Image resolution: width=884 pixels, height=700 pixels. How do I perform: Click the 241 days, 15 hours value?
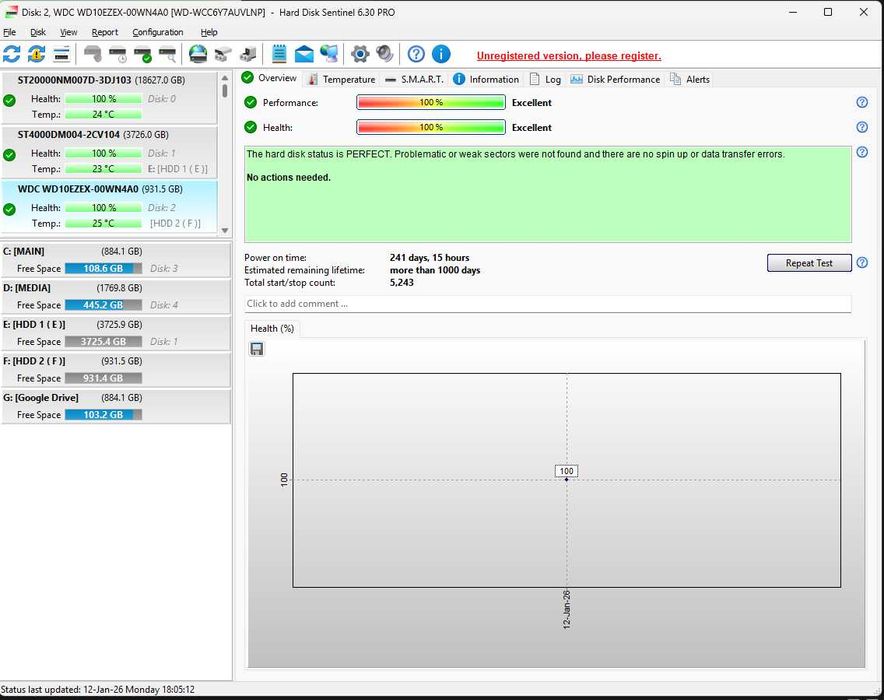tap(429, 258)
